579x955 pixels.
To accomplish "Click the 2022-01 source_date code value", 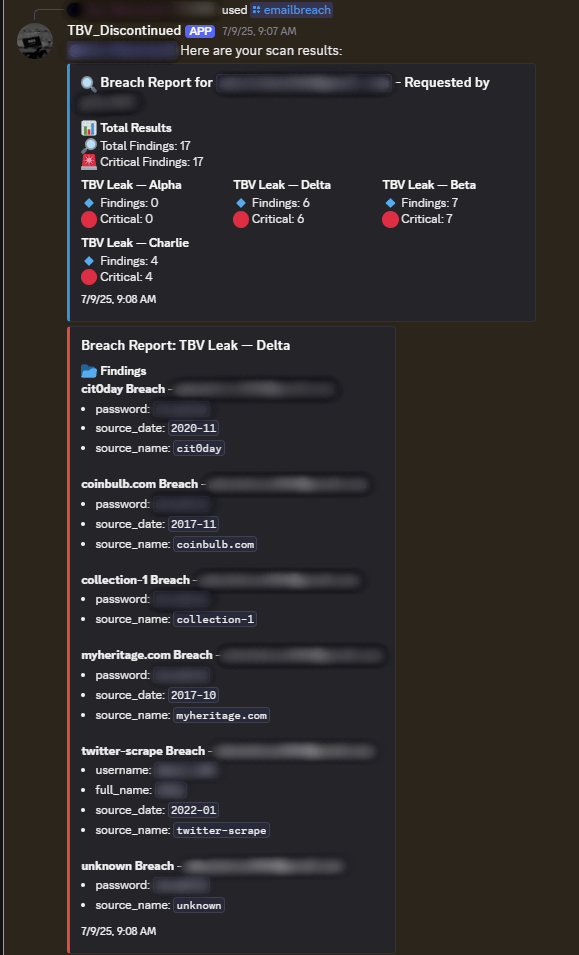I will coord(193,810).
